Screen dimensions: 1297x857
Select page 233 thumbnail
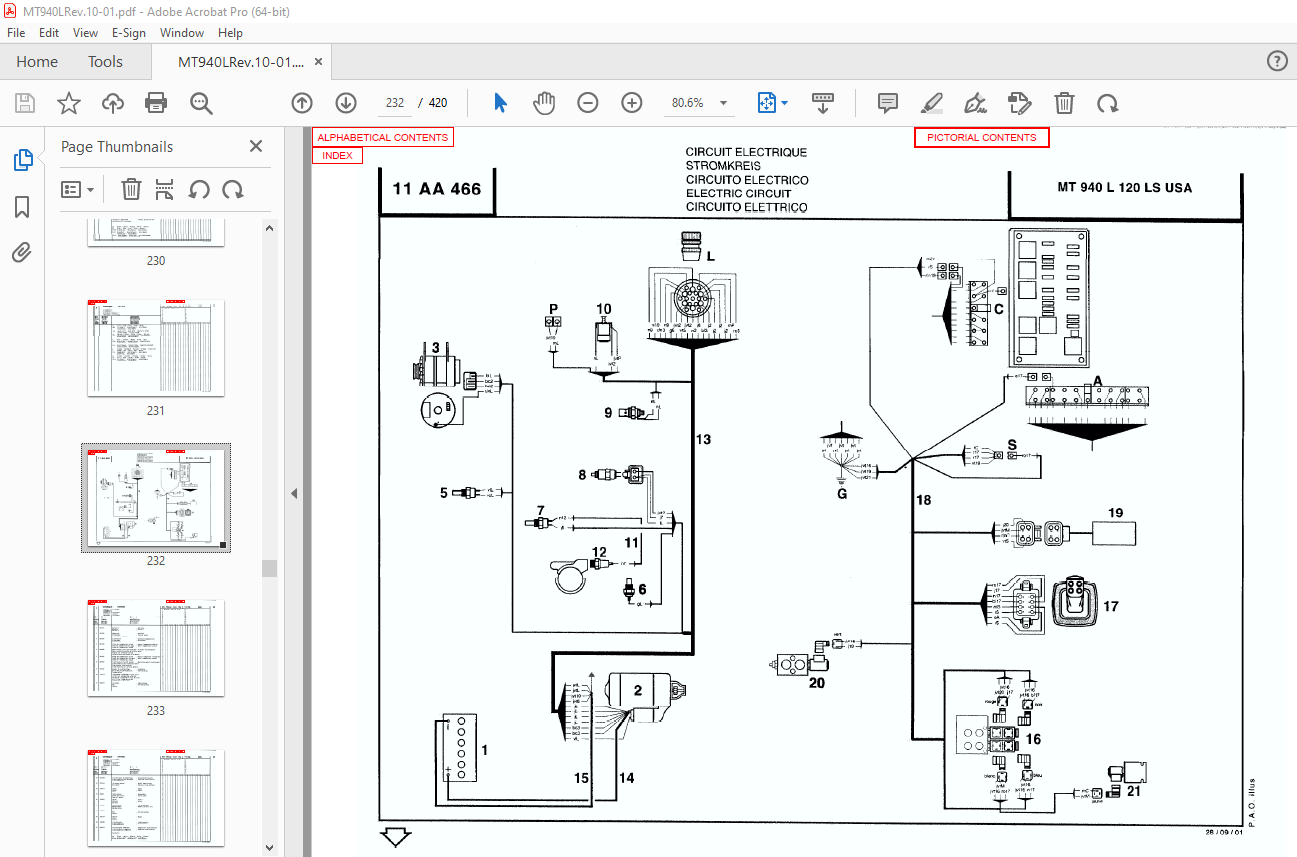(156, 648)
